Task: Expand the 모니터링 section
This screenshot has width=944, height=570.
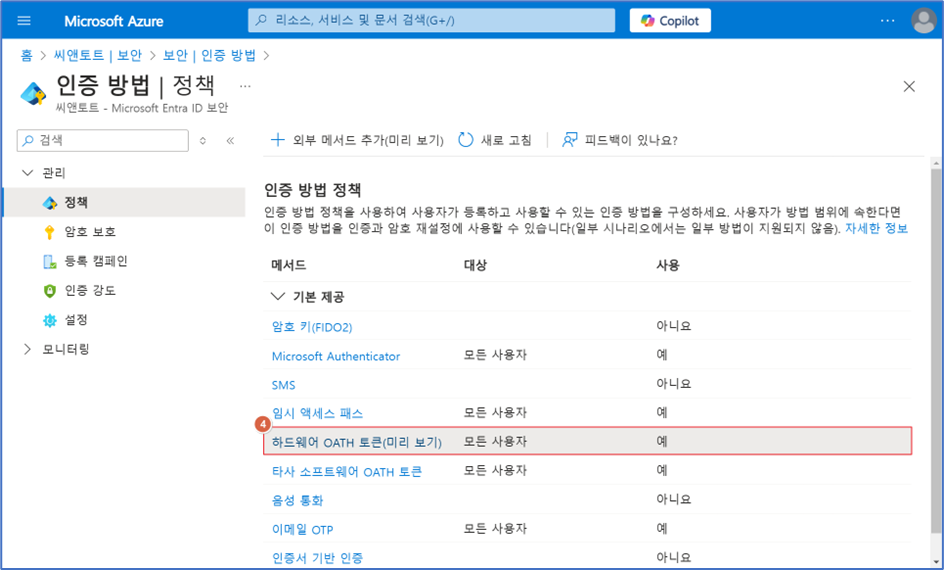Action: tap(27, 349)
